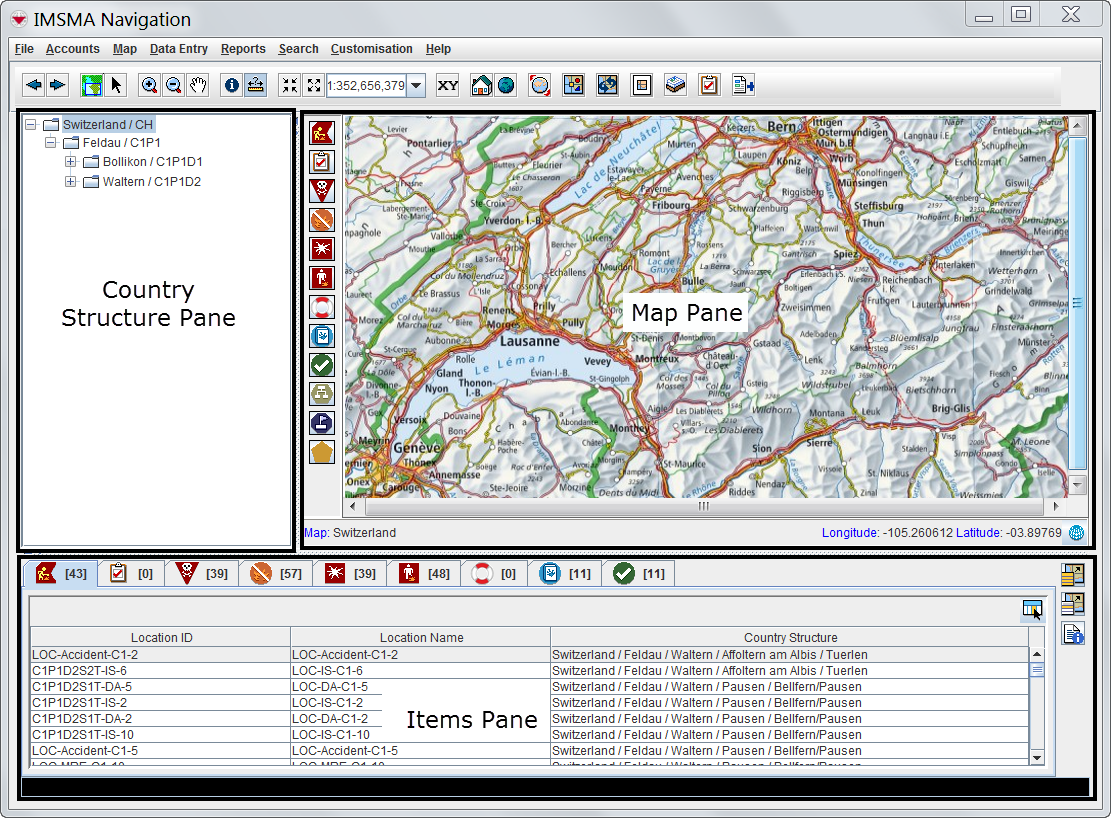
Task: Sort by the Location Name column header
Action: pos(421,637)
